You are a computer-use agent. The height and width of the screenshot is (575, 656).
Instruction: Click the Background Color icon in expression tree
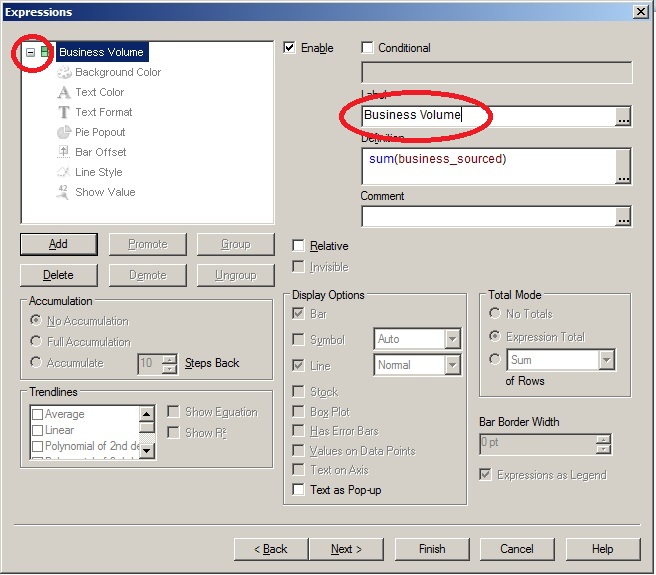64,72
